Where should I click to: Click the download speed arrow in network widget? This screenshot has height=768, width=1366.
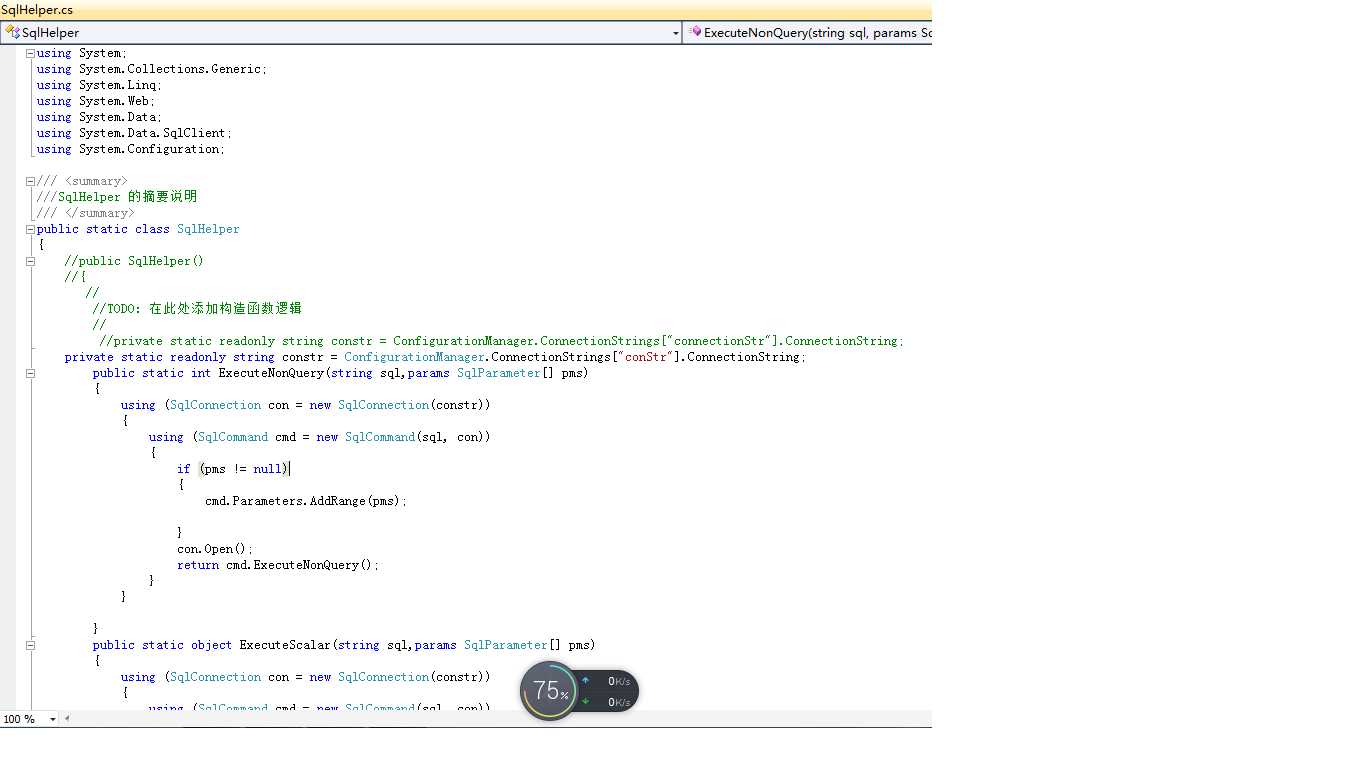click(586, 701)
